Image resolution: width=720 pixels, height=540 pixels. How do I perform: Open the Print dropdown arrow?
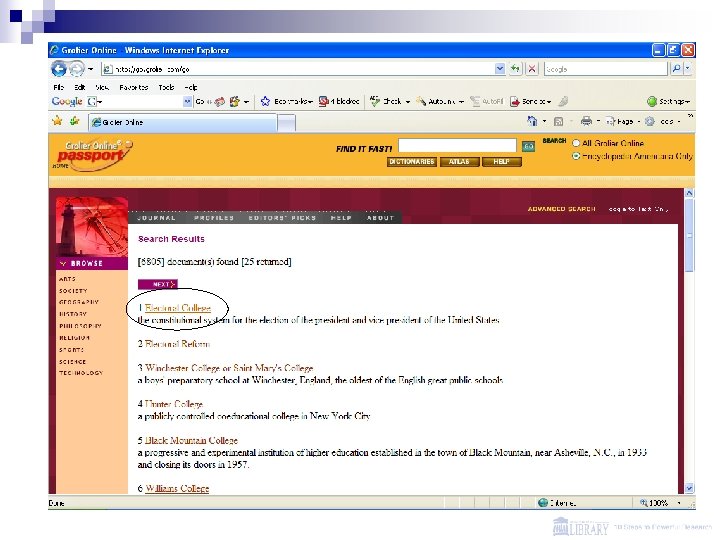click(x=598, y=122)
